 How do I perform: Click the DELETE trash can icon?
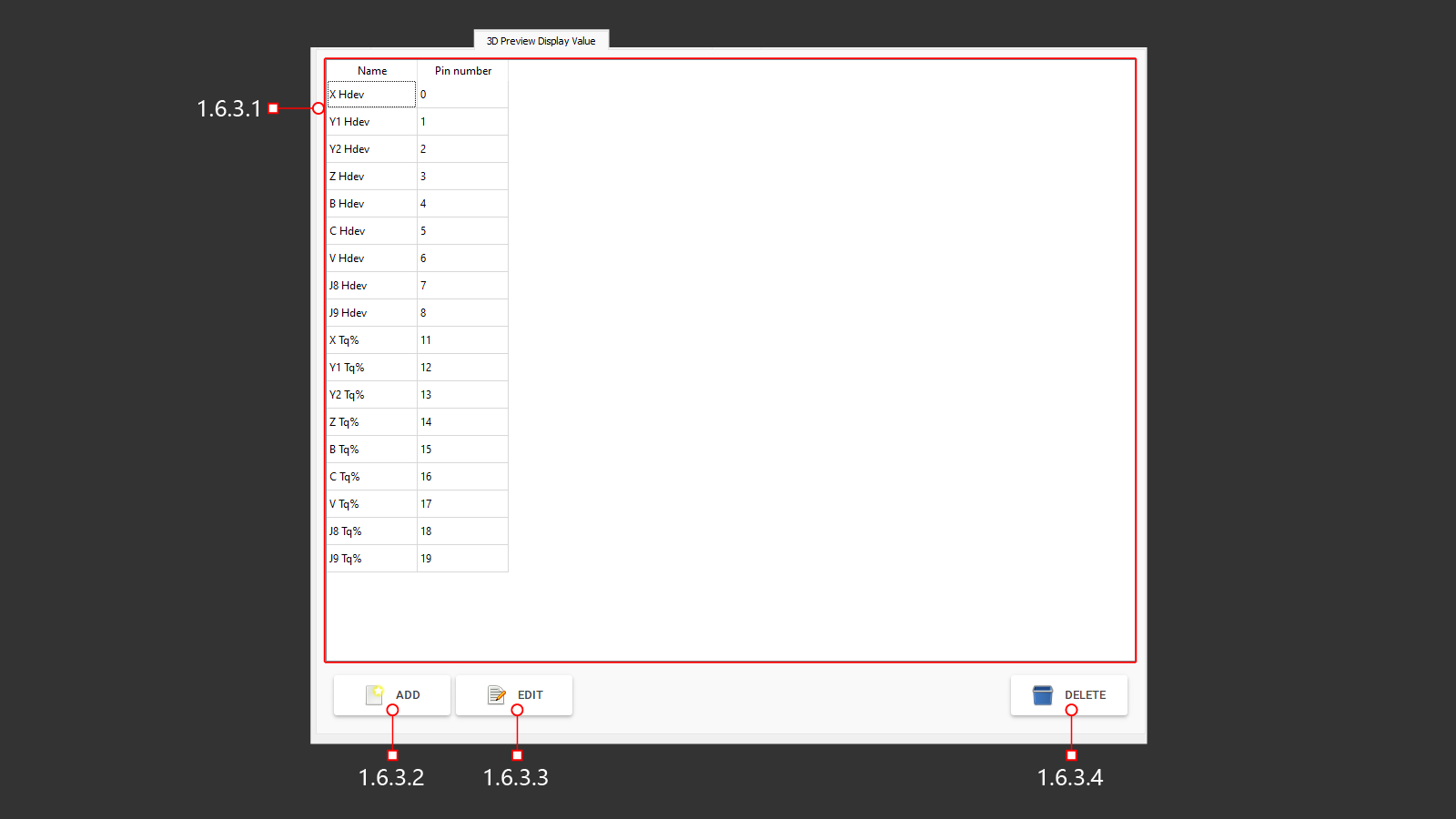click(x=1040, y=694)
